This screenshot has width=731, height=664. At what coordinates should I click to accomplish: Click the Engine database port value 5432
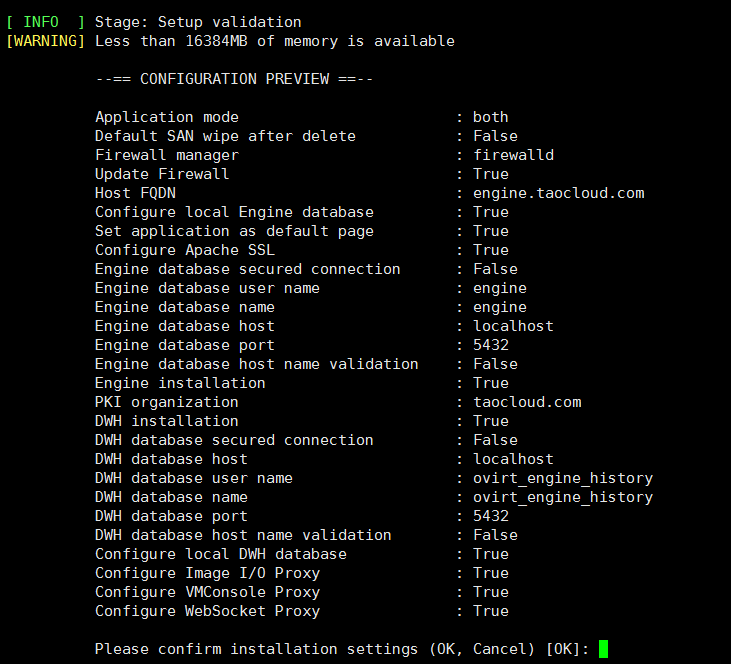tap(490, 345)
